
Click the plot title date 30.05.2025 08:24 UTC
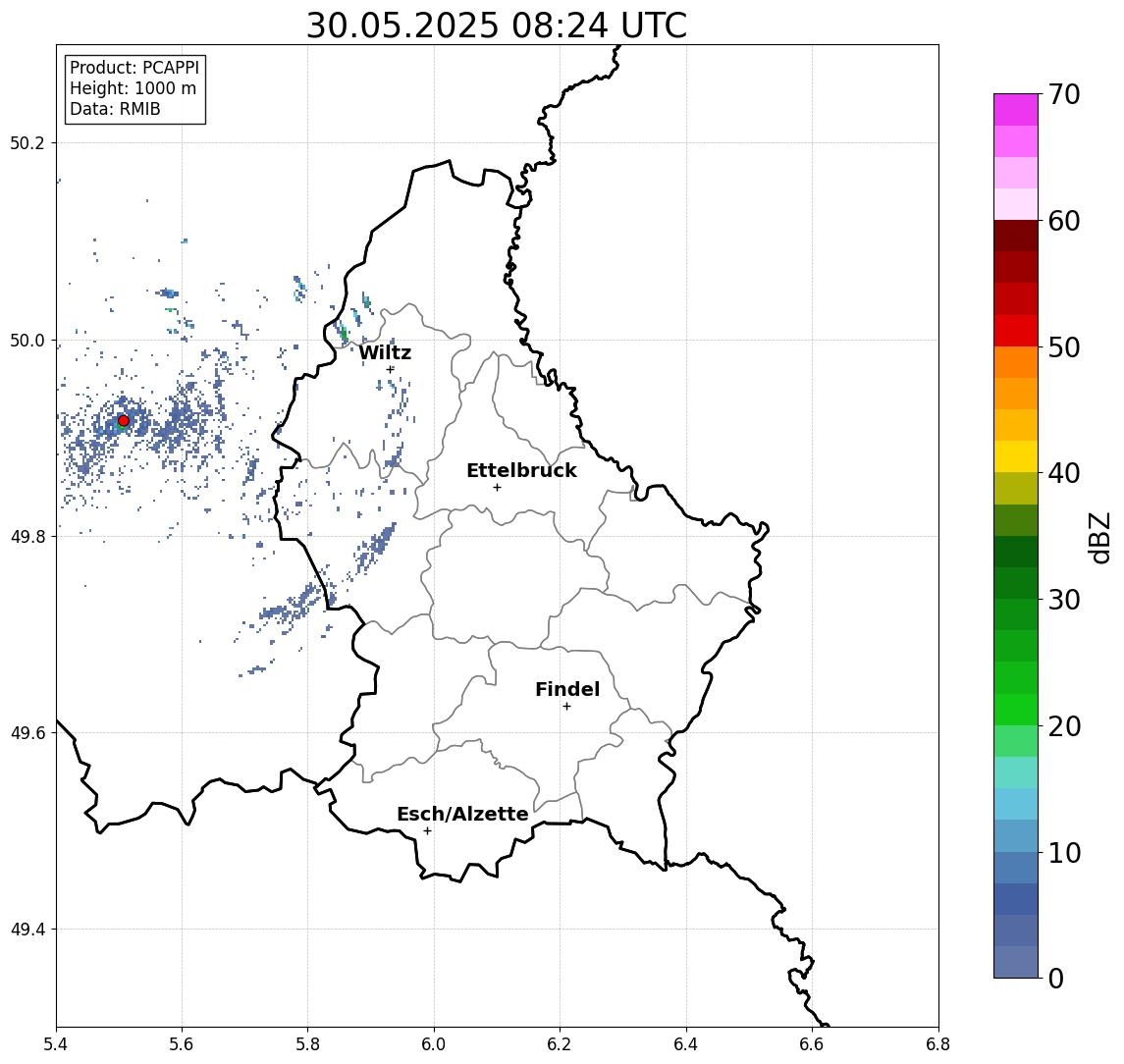pyautogui.click(x=497, y=26)
